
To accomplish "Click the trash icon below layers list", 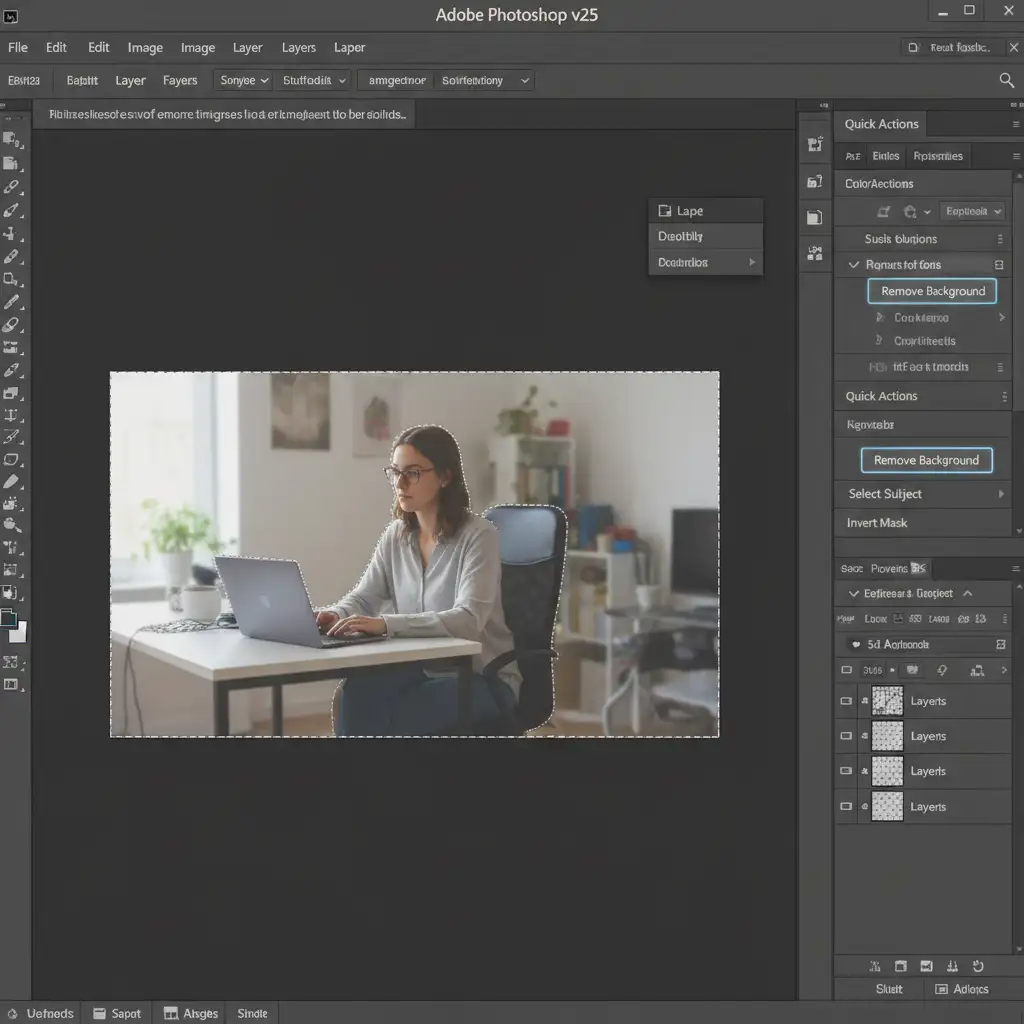I will (x=900, y=966).
